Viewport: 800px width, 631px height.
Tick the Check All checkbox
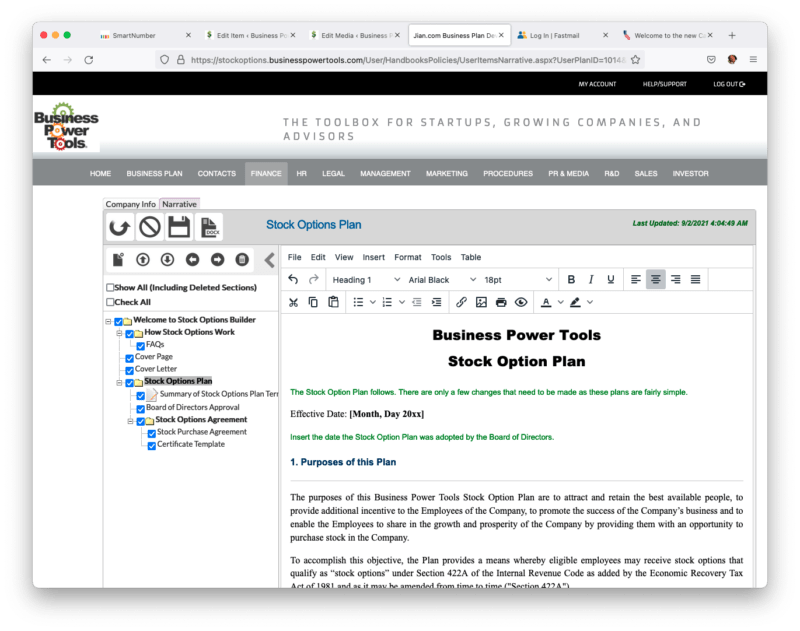[x=110, y=302]
